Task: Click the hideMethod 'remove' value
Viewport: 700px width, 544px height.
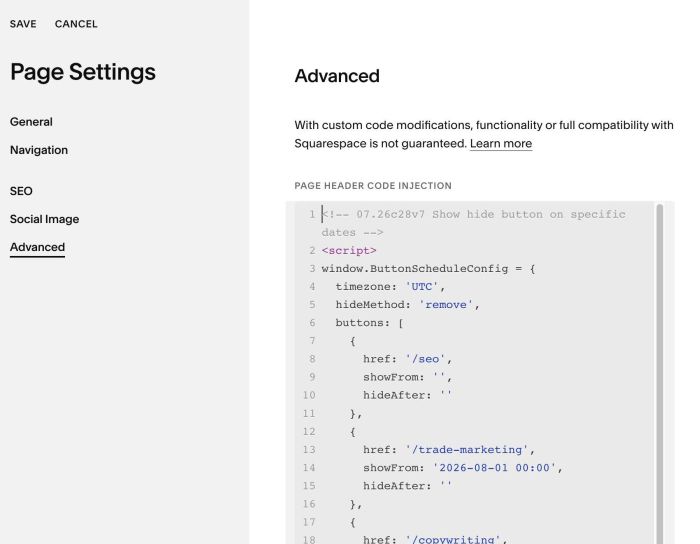Action: point(446,305)
